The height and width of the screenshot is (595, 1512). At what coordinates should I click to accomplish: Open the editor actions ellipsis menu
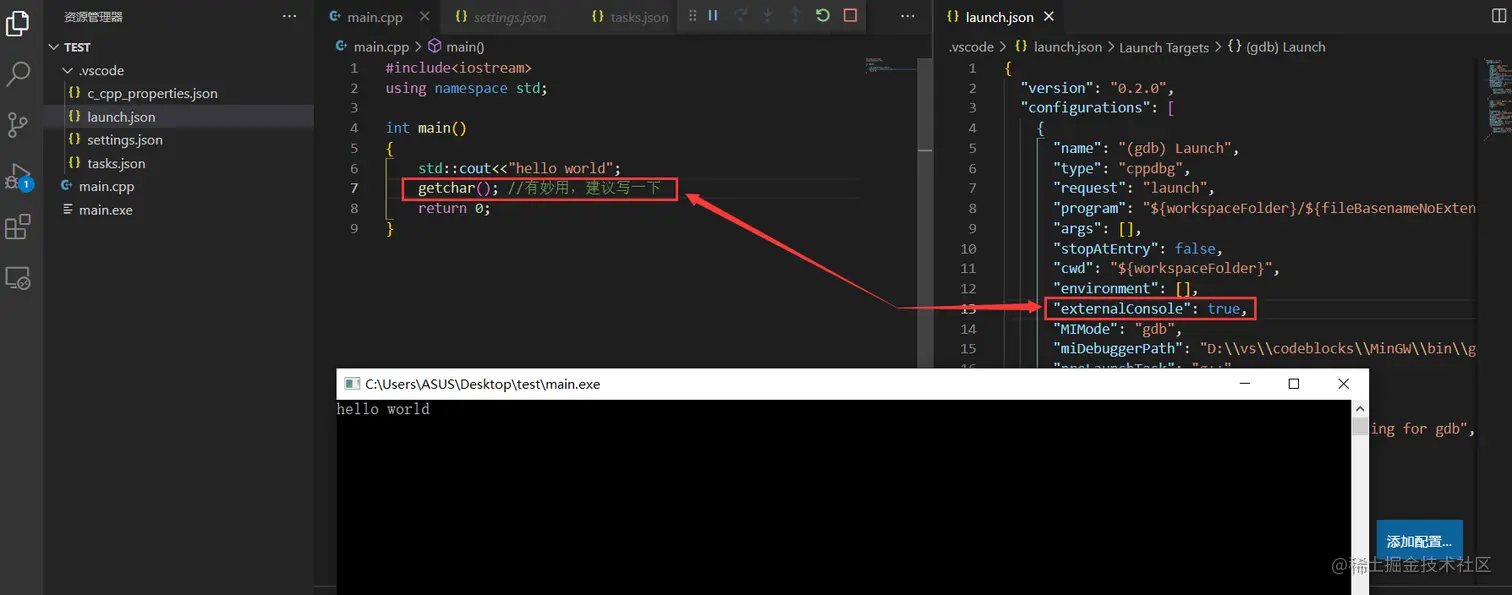point(908,16)
